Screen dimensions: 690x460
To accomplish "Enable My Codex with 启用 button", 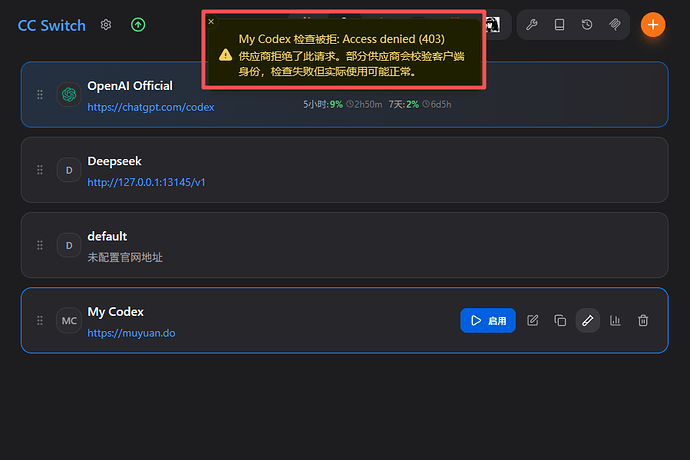I will pyautogui.click(x=488, y=320).
